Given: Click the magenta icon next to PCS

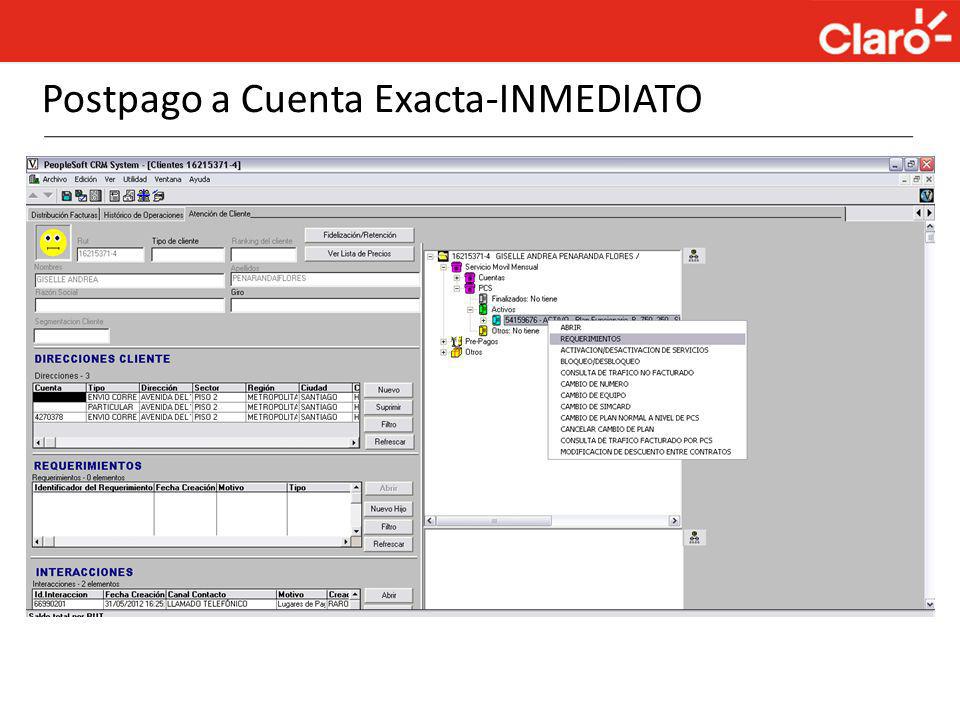Looking at the screenshot, I should (470, 288).
